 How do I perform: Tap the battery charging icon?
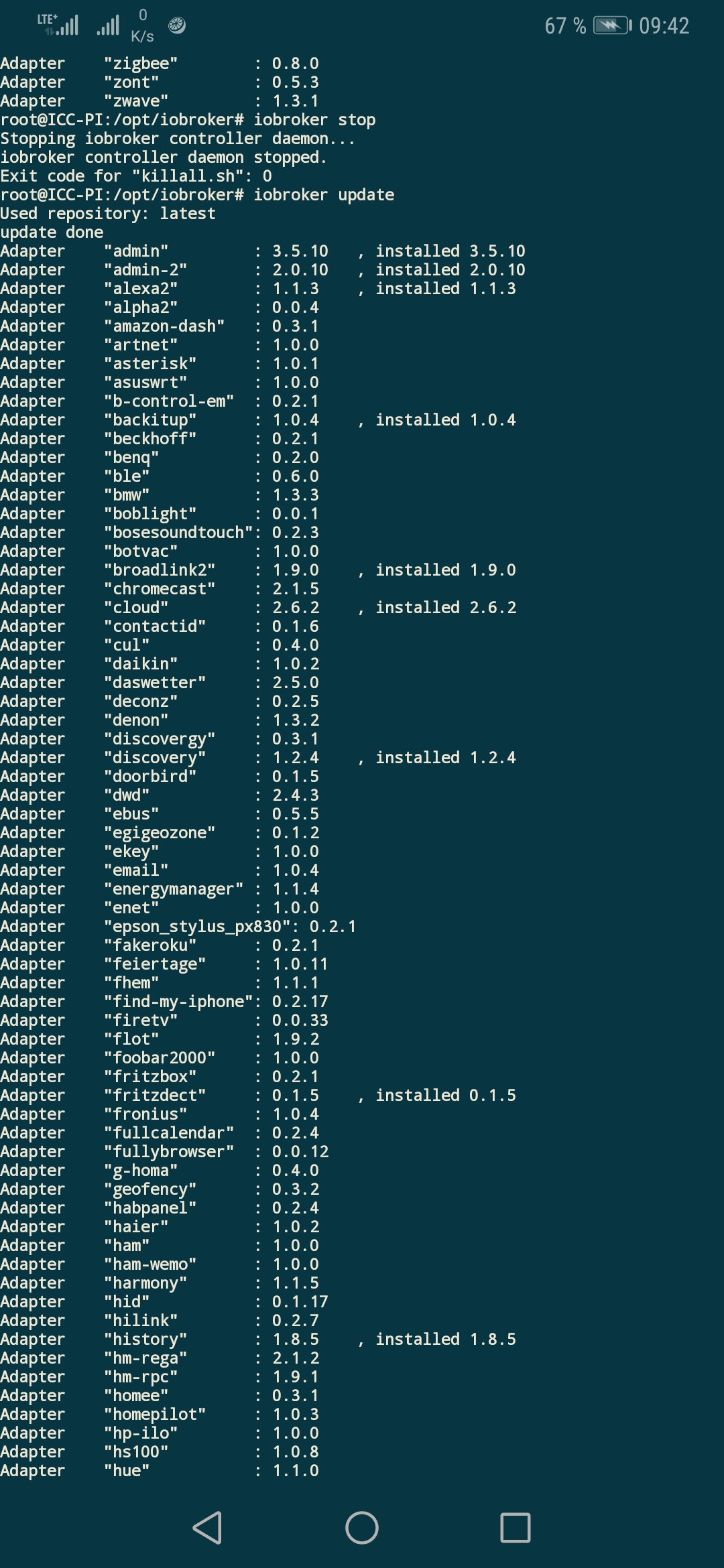pos(612,25)
